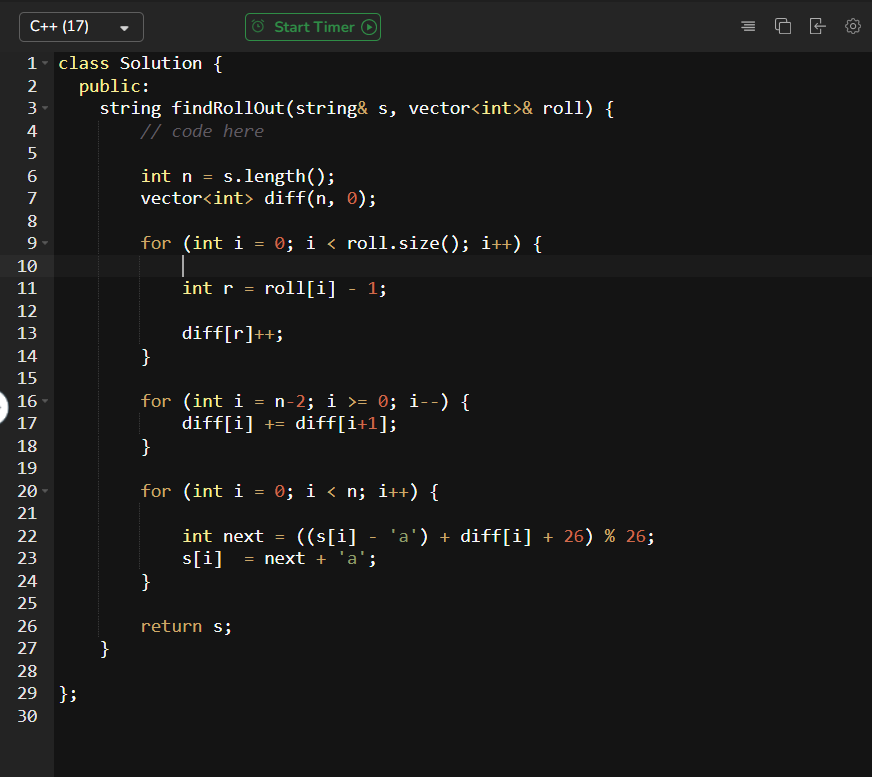Collapse the fold arrow at line 3
This screenshot has height=777, width=872.
coord(45,108)
